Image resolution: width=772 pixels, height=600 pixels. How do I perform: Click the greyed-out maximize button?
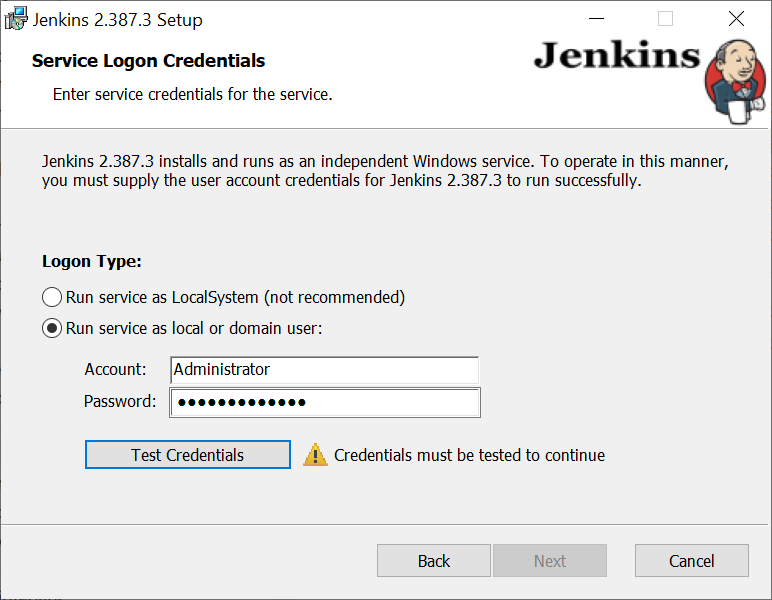(x=666, y=19)
